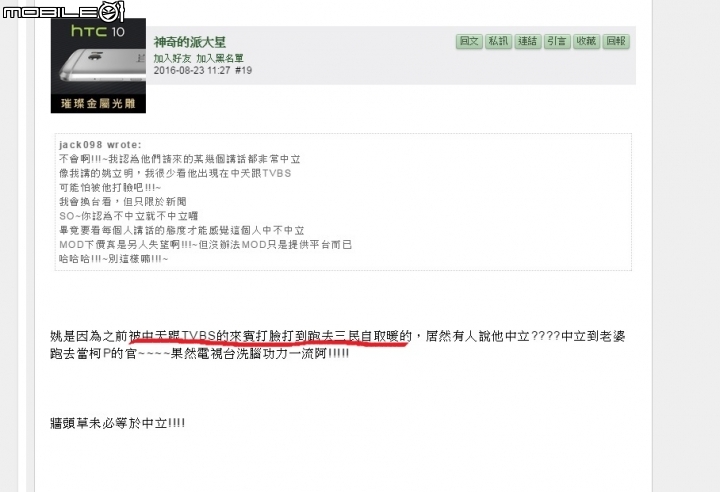Click the 璀璨金屬光雕 caption under avatar
This screenshot has height=492, width=720.
tap(98, 104)
